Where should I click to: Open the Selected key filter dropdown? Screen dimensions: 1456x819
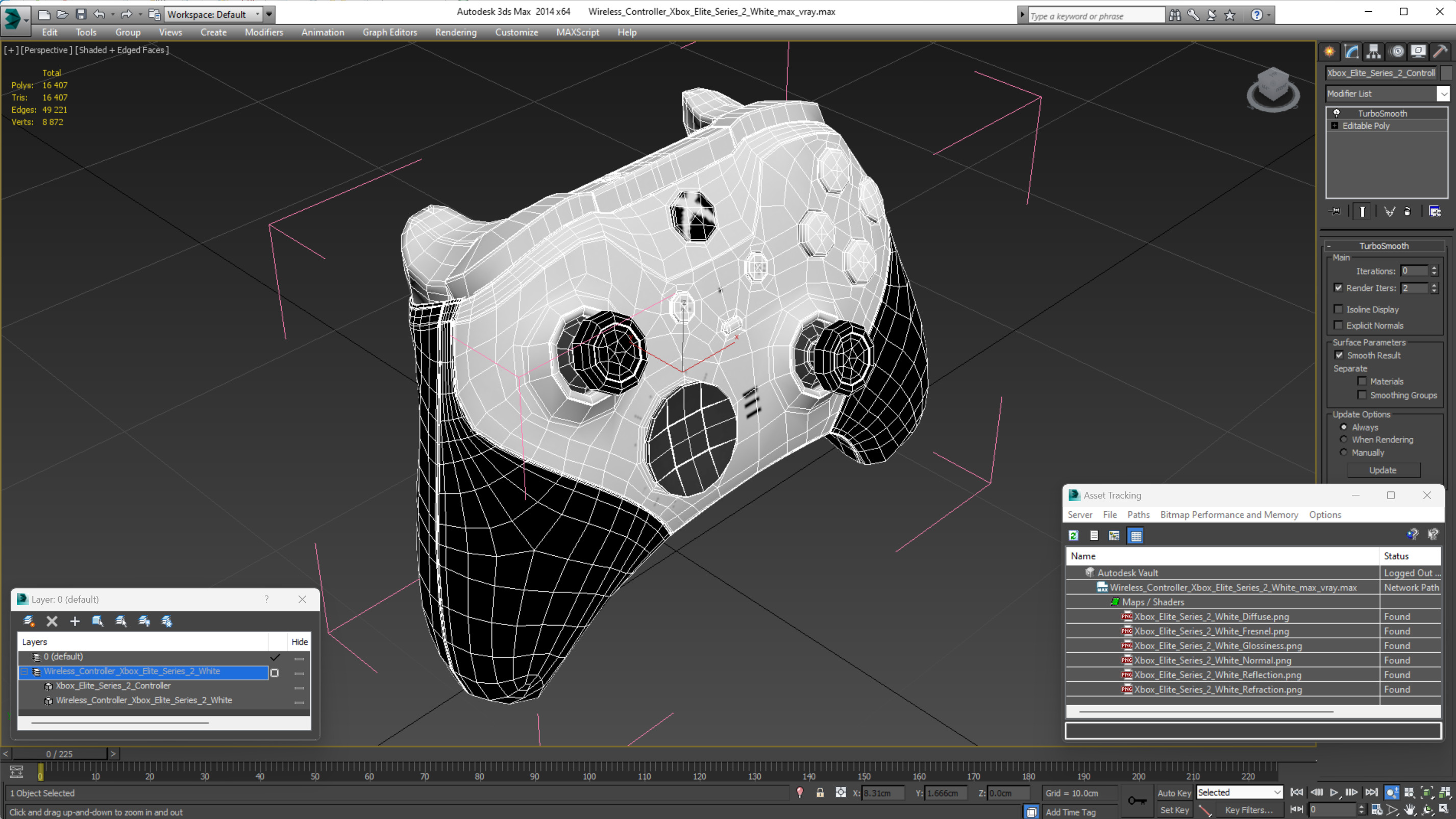1240,792
